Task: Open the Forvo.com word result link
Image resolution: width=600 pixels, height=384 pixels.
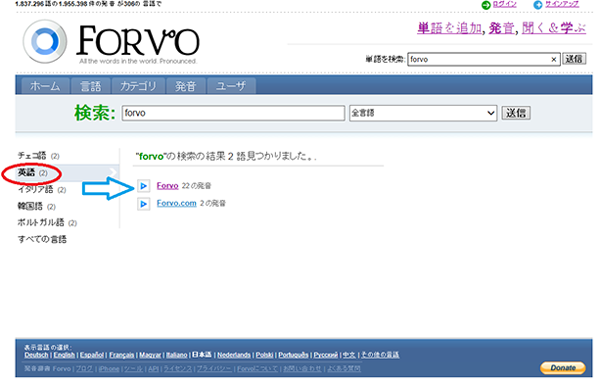Action: [176, 203]
